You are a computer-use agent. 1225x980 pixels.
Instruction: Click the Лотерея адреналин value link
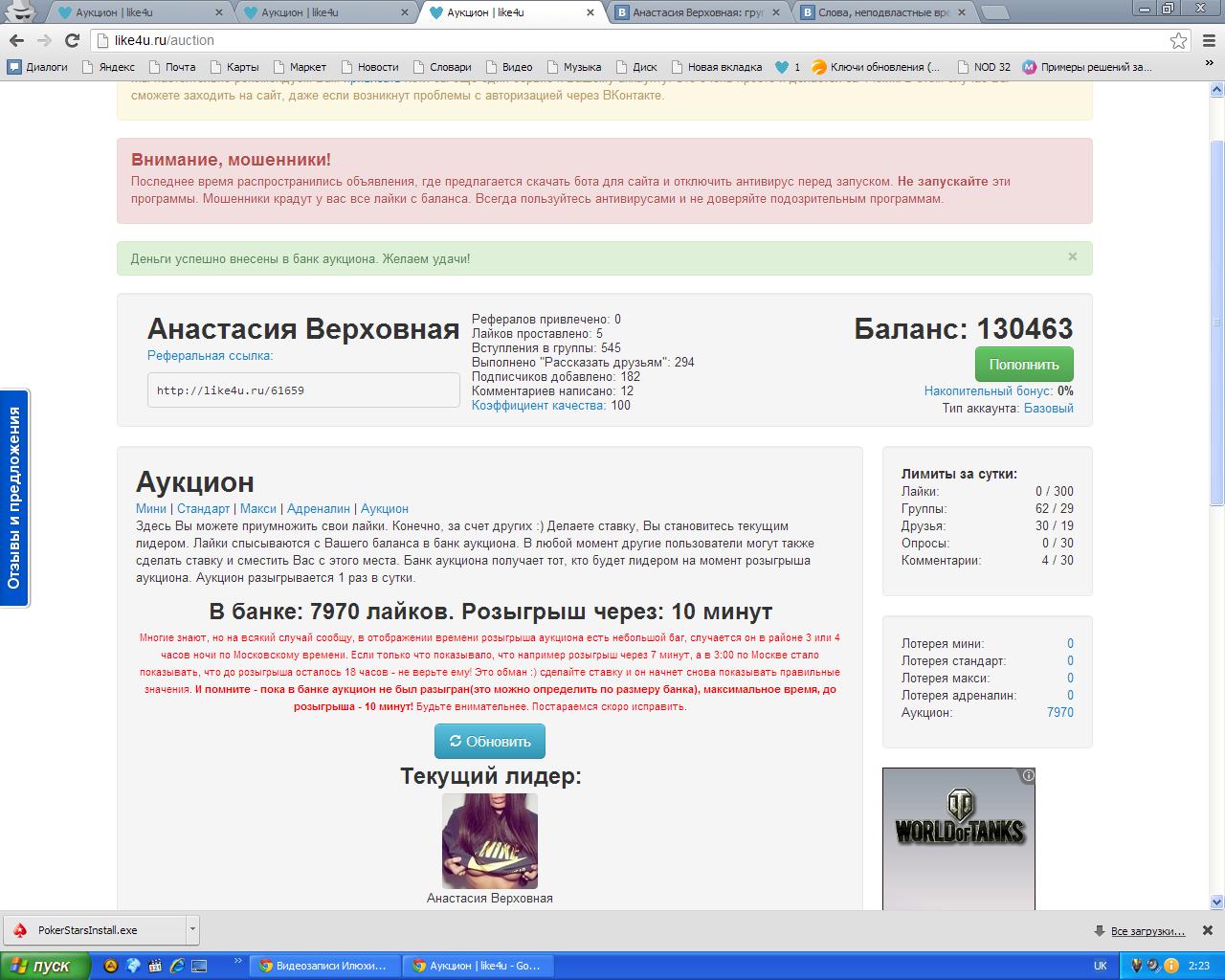tap(1070, 695)
